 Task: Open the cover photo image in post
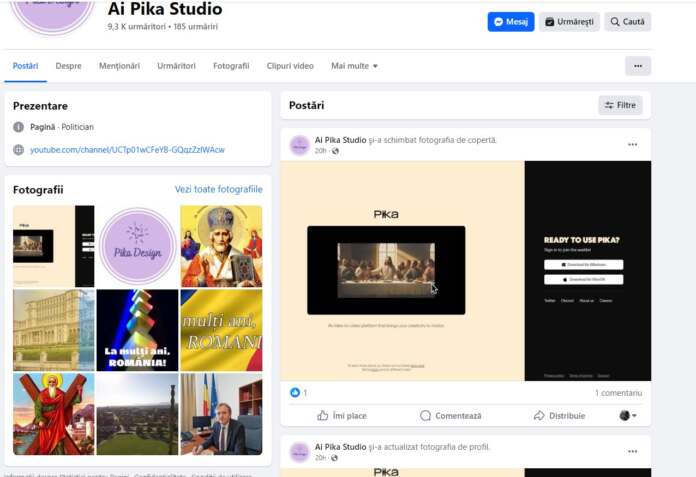466,271
